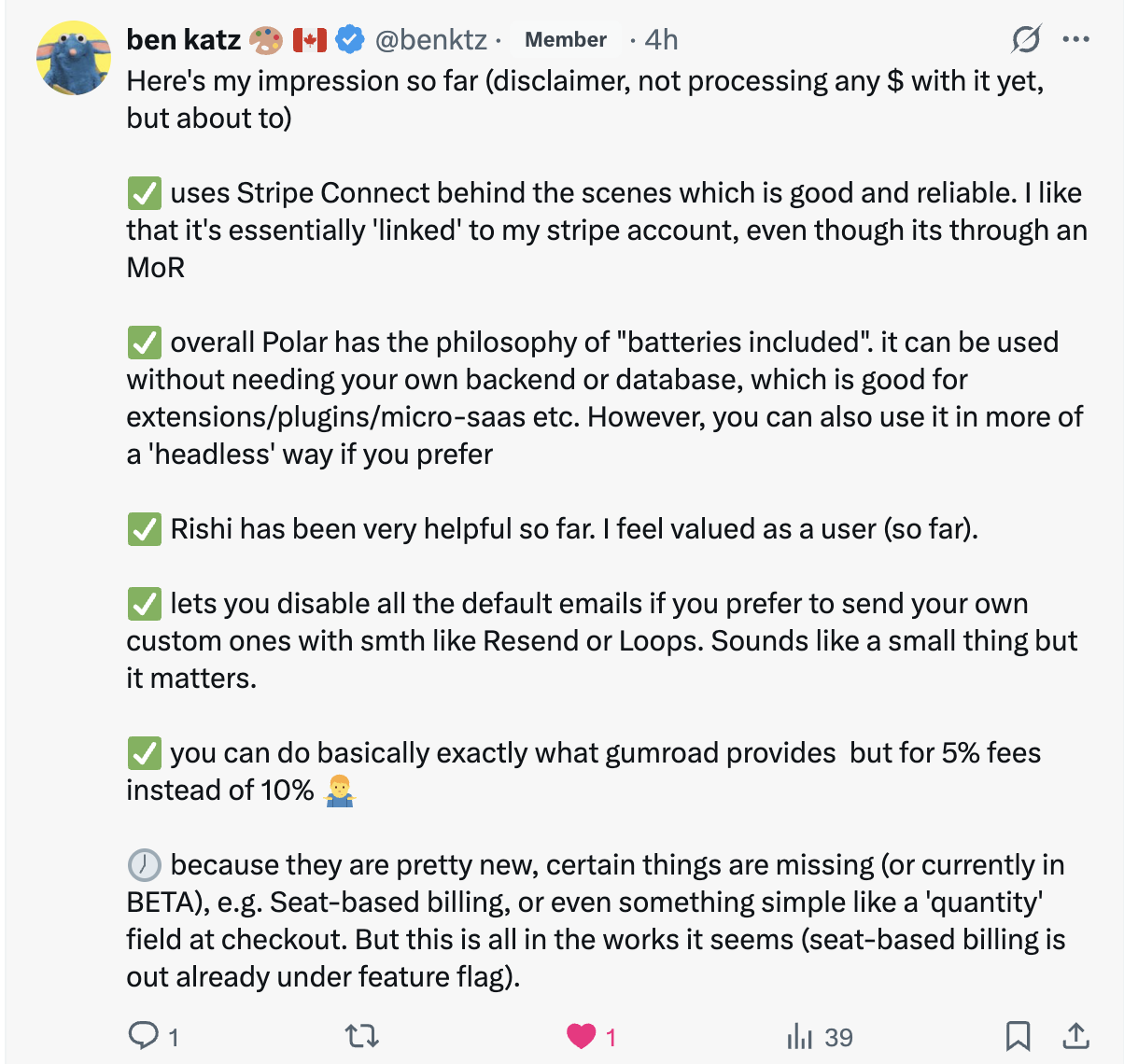Open the post via the 4h timestamp
This screenshot has height=1064, width=1124.
[659, 39]
